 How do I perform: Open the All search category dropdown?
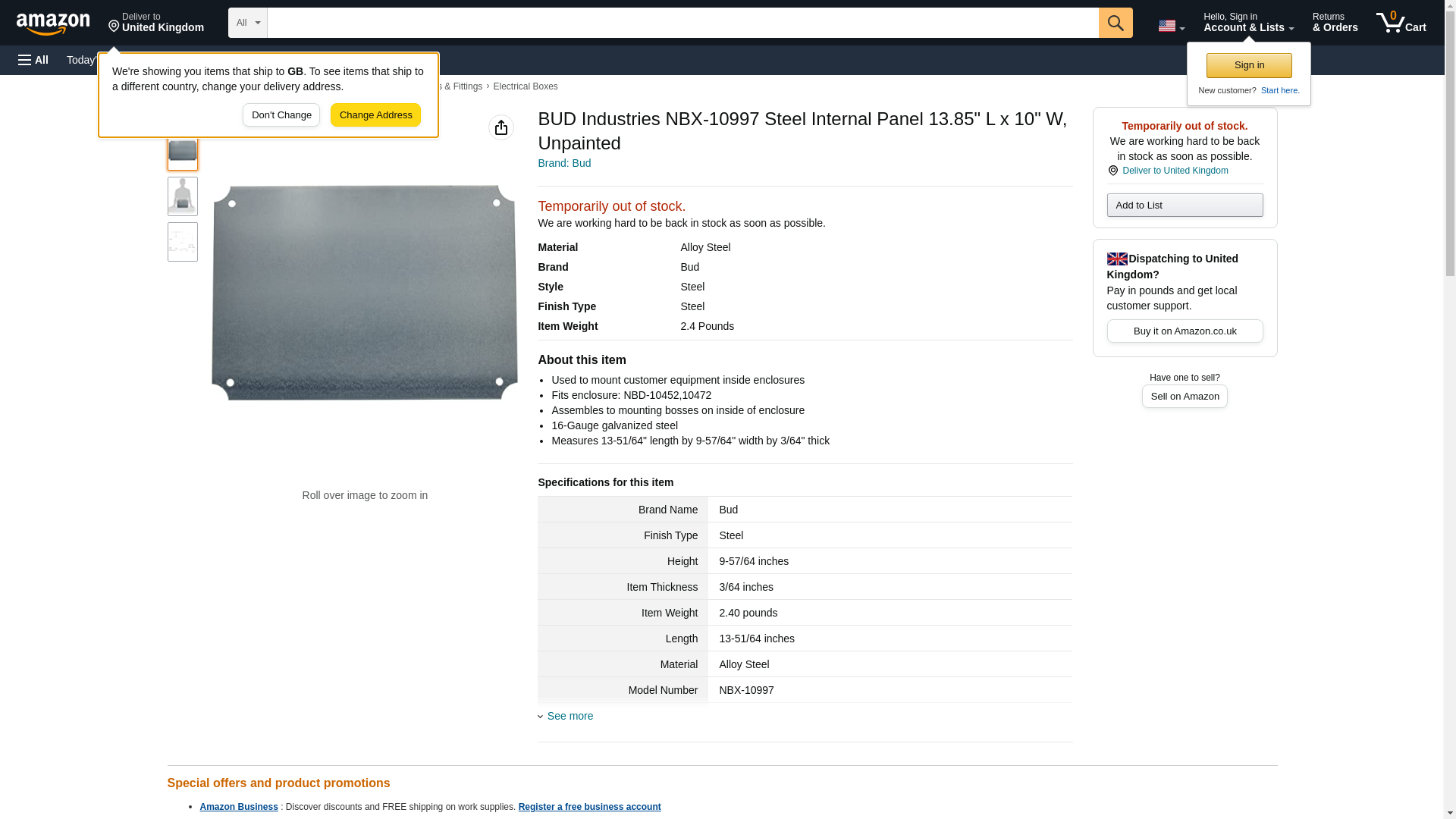(x=247, y=23)
